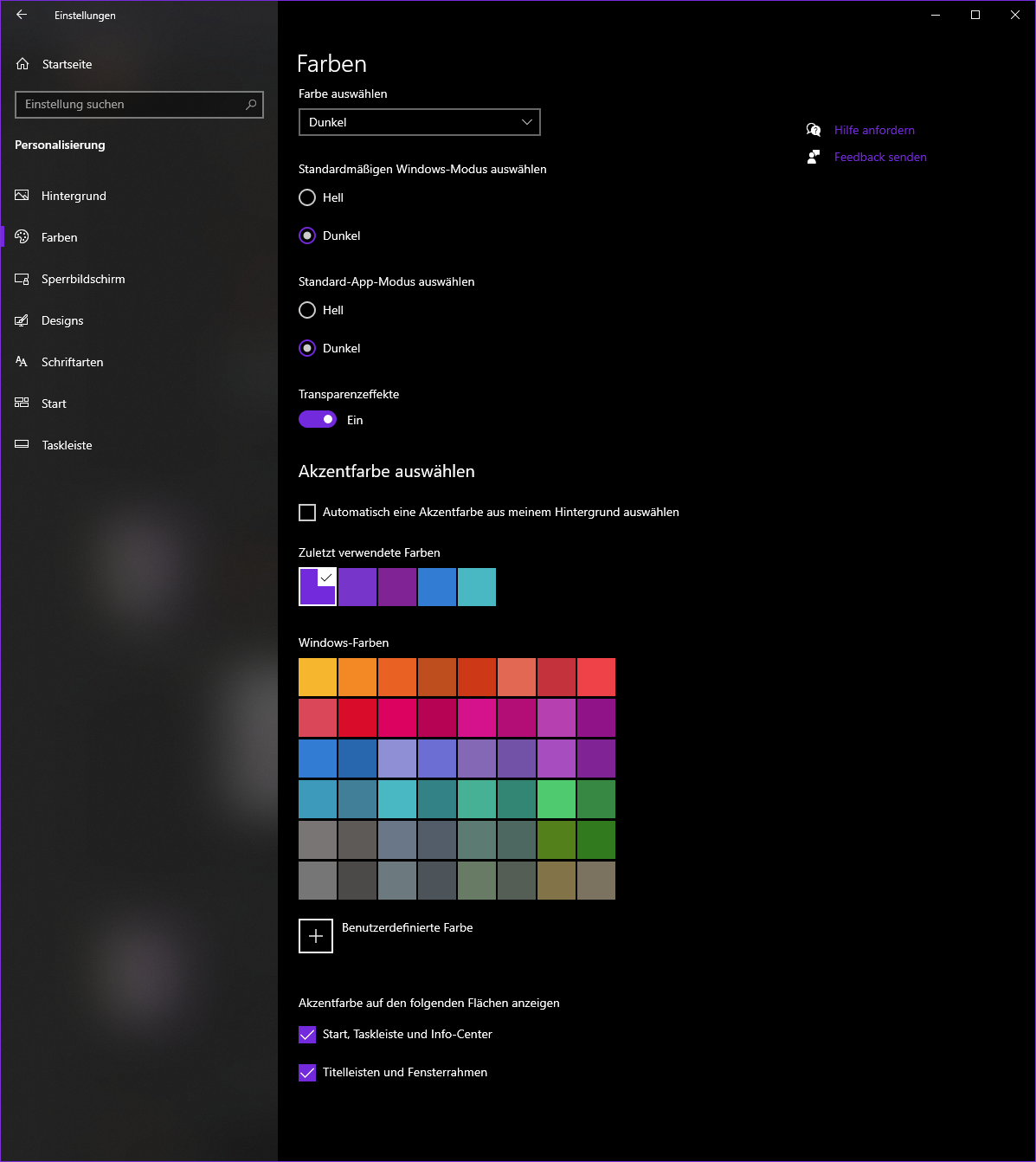Go to the Farben settings page
Image resolution: width=1036 pixels, height=1162 pixels.
tap(59, 237)
